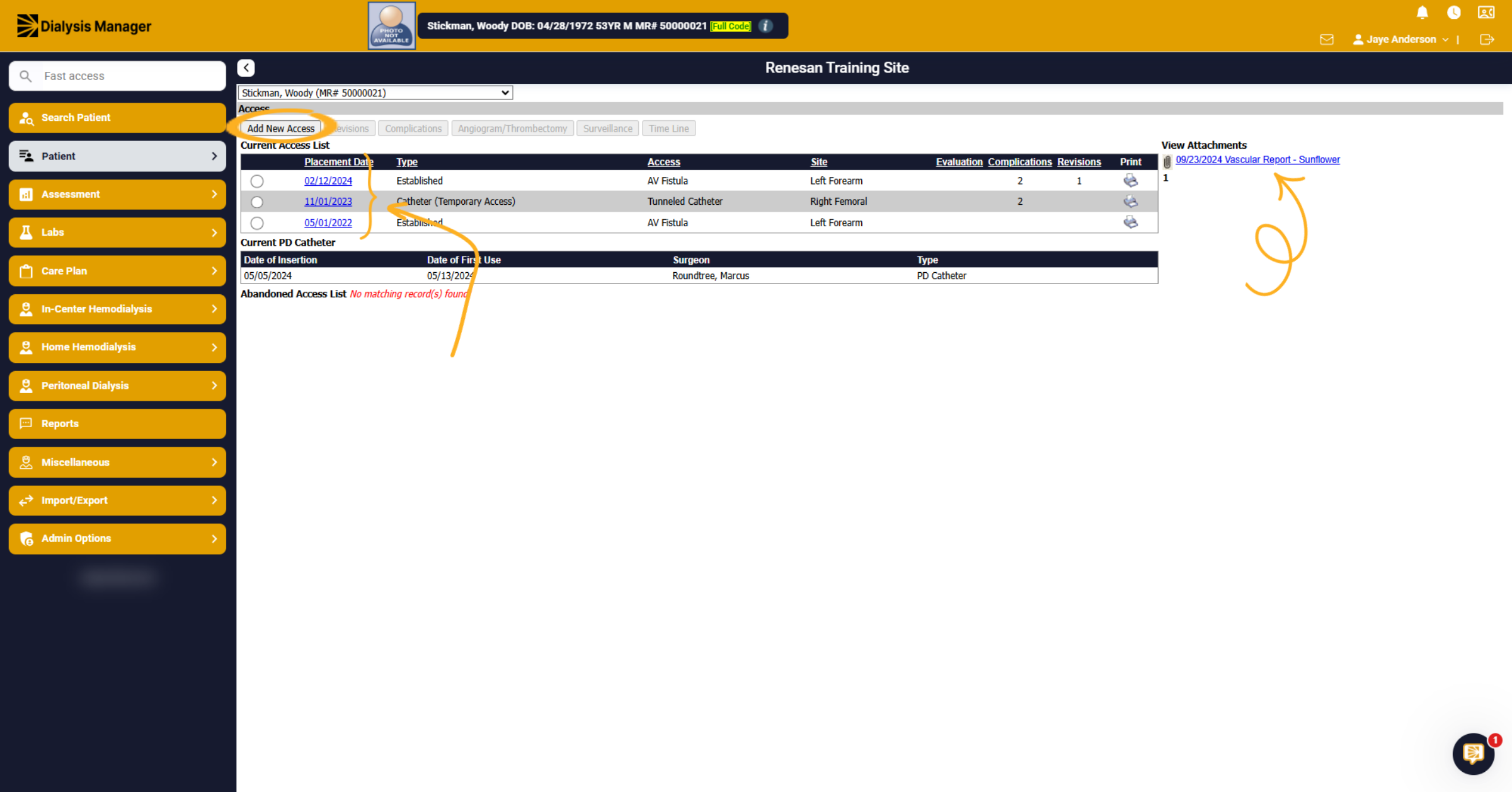Show patient info via the i icon
The image size is (1512, 792).
[765, 26]
